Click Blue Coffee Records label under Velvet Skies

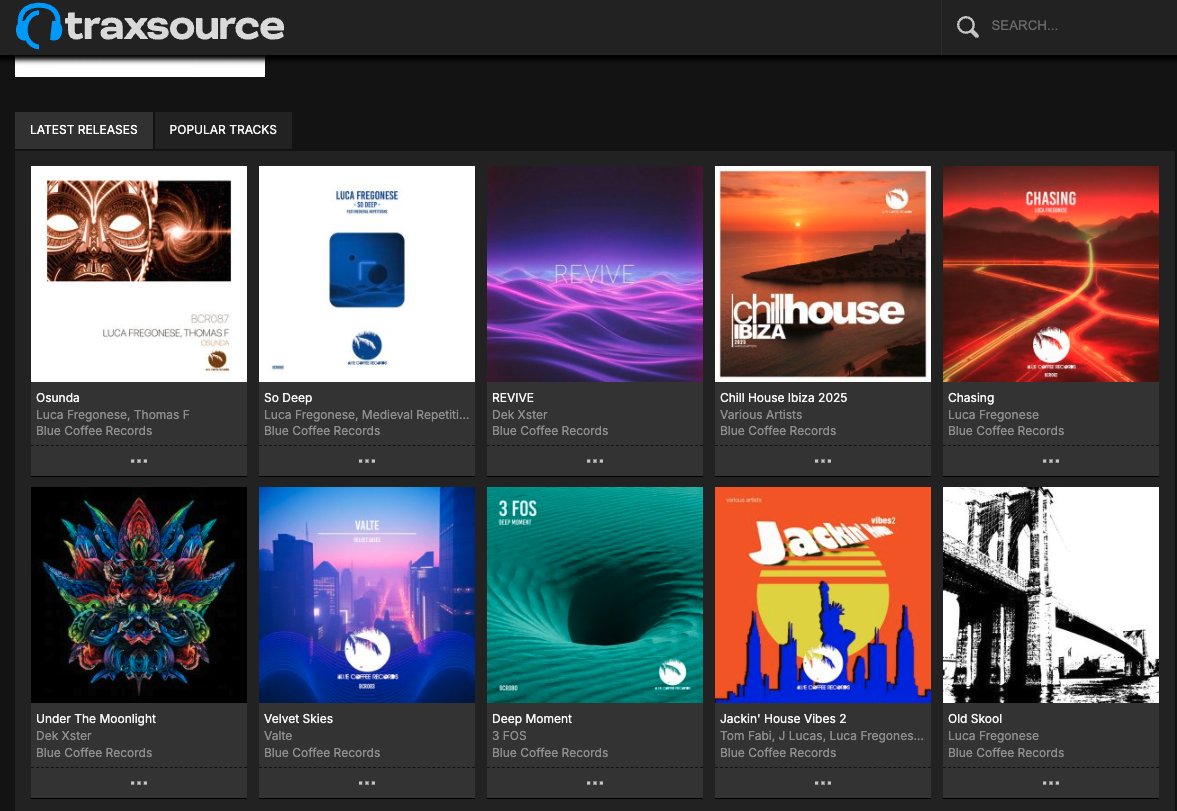[x=322, y=752]
